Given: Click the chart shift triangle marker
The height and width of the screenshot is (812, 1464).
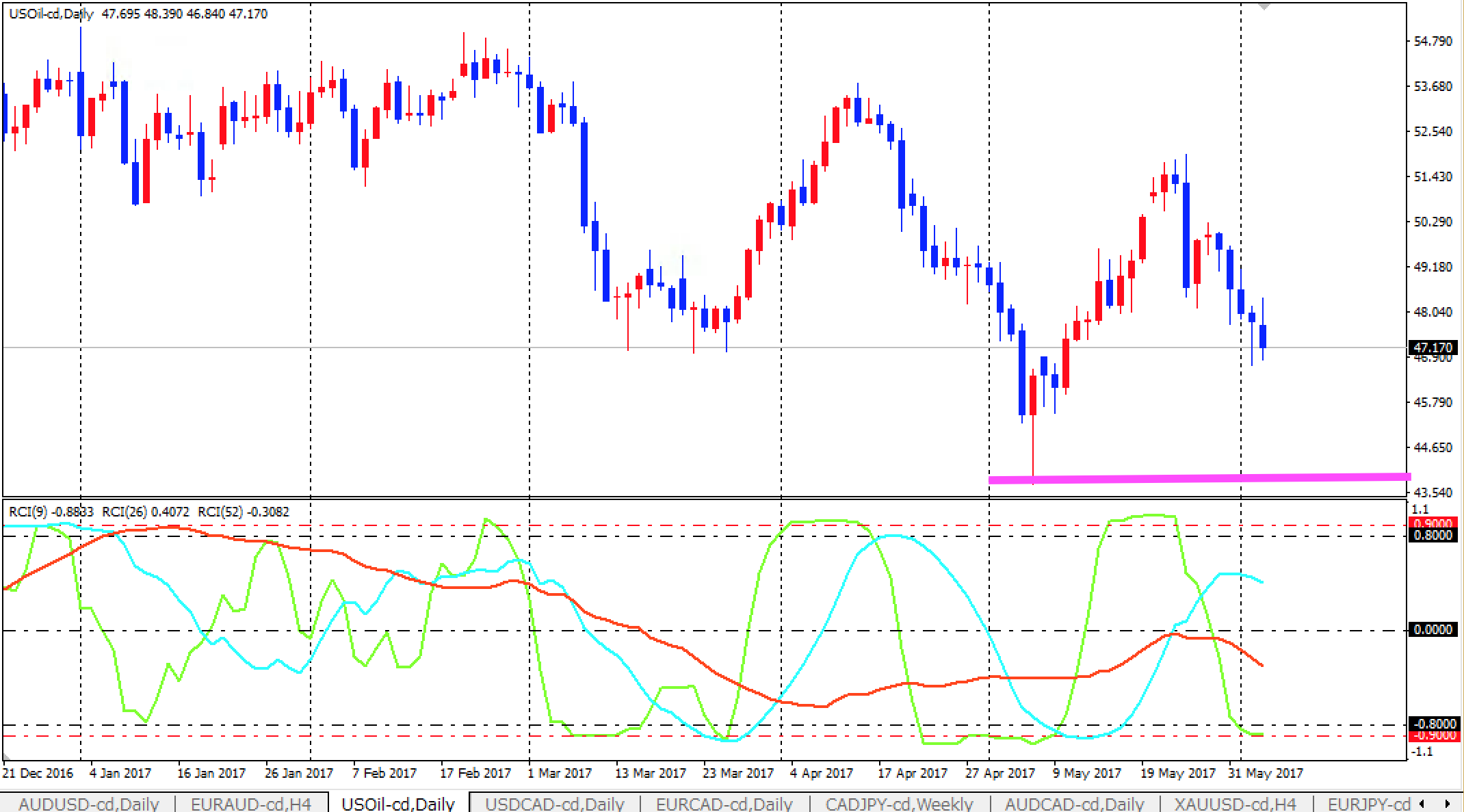Looking at the screenshot, I should pos(1264,7).
